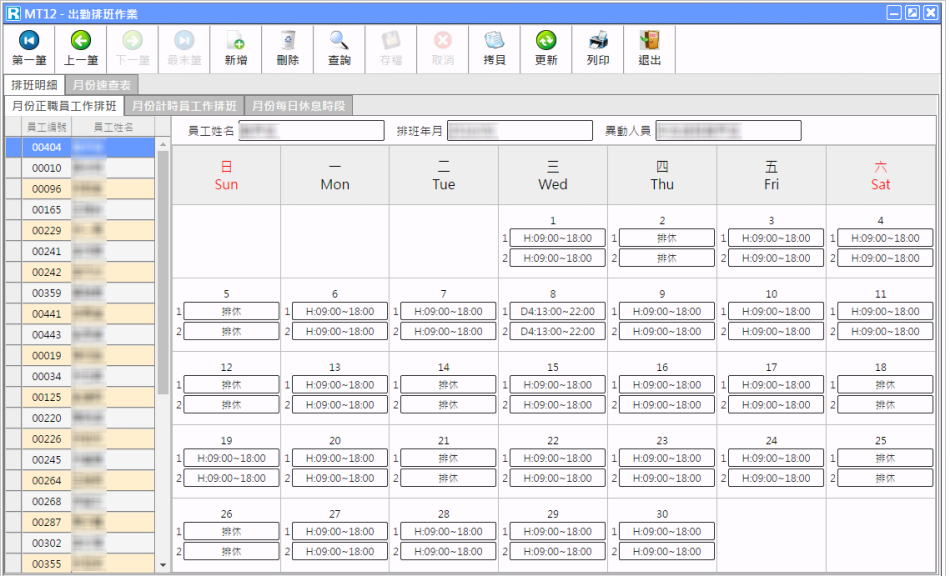Click the 下一筆 next record icon
This screenshot has width=950, height=576.
click(x=132, y=41)
